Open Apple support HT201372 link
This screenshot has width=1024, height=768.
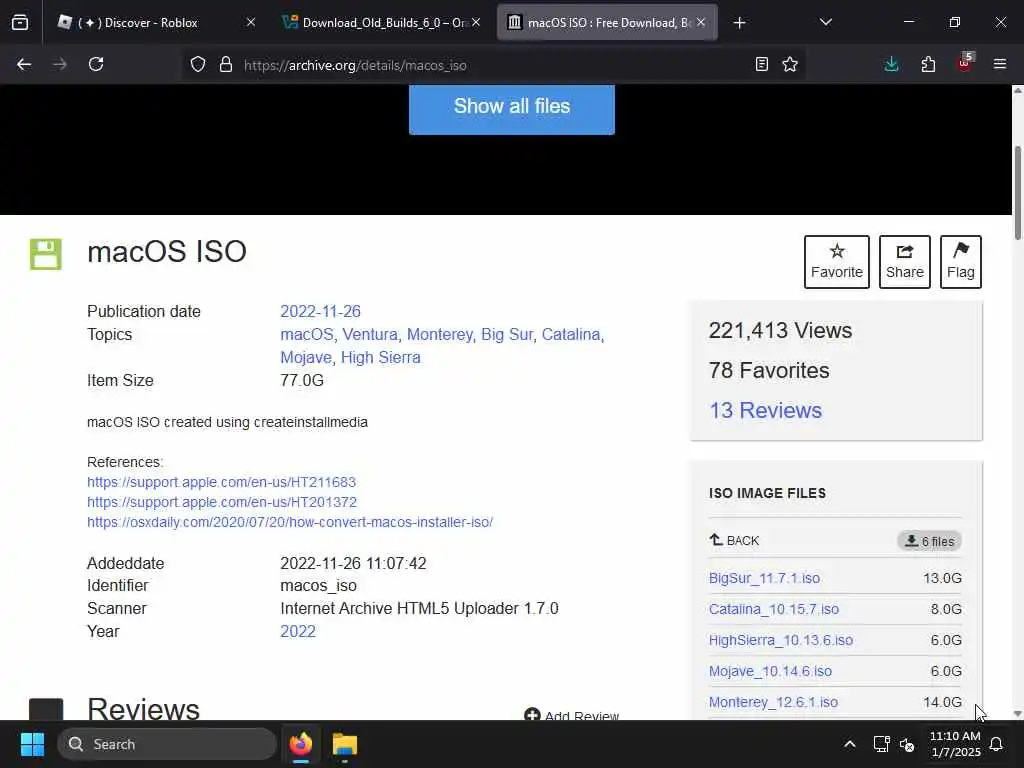coord(222,502)
